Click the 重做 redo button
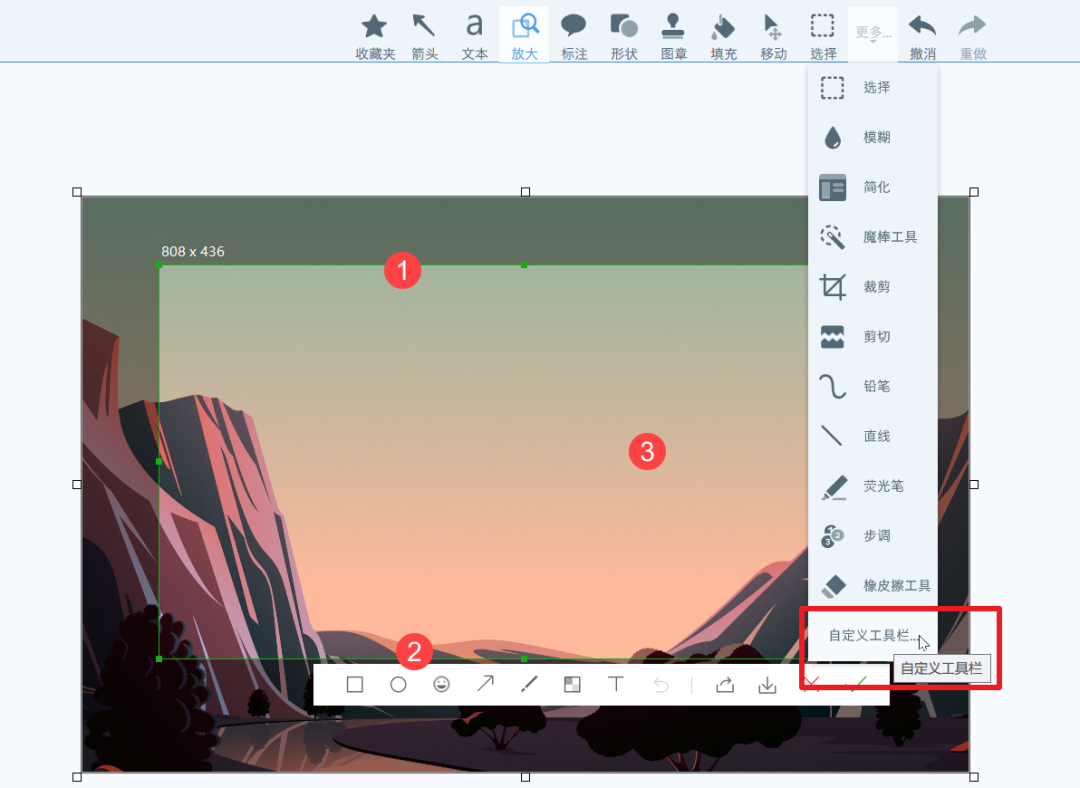The image size is (1080, 788). [973, 36]
